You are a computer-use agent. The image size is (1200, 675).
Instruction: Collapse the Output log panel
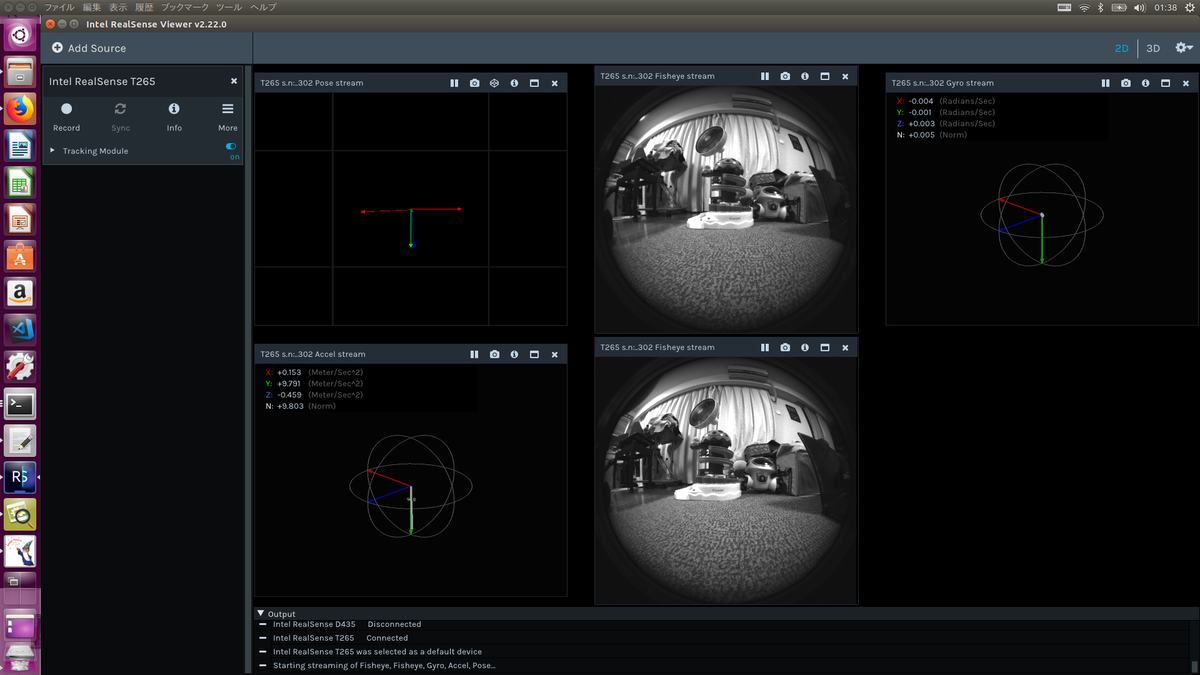click(261, 613)
